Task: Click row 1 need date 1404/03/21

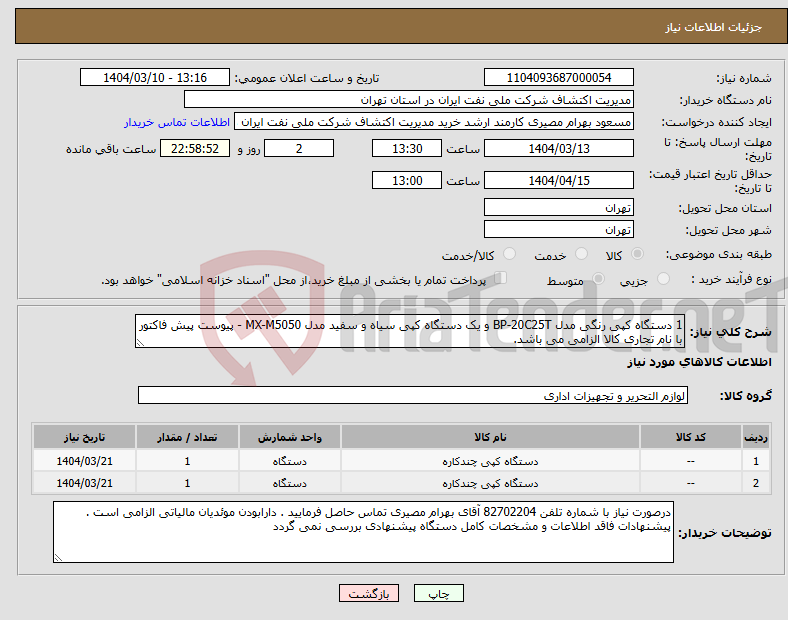Action: point(84,461)
